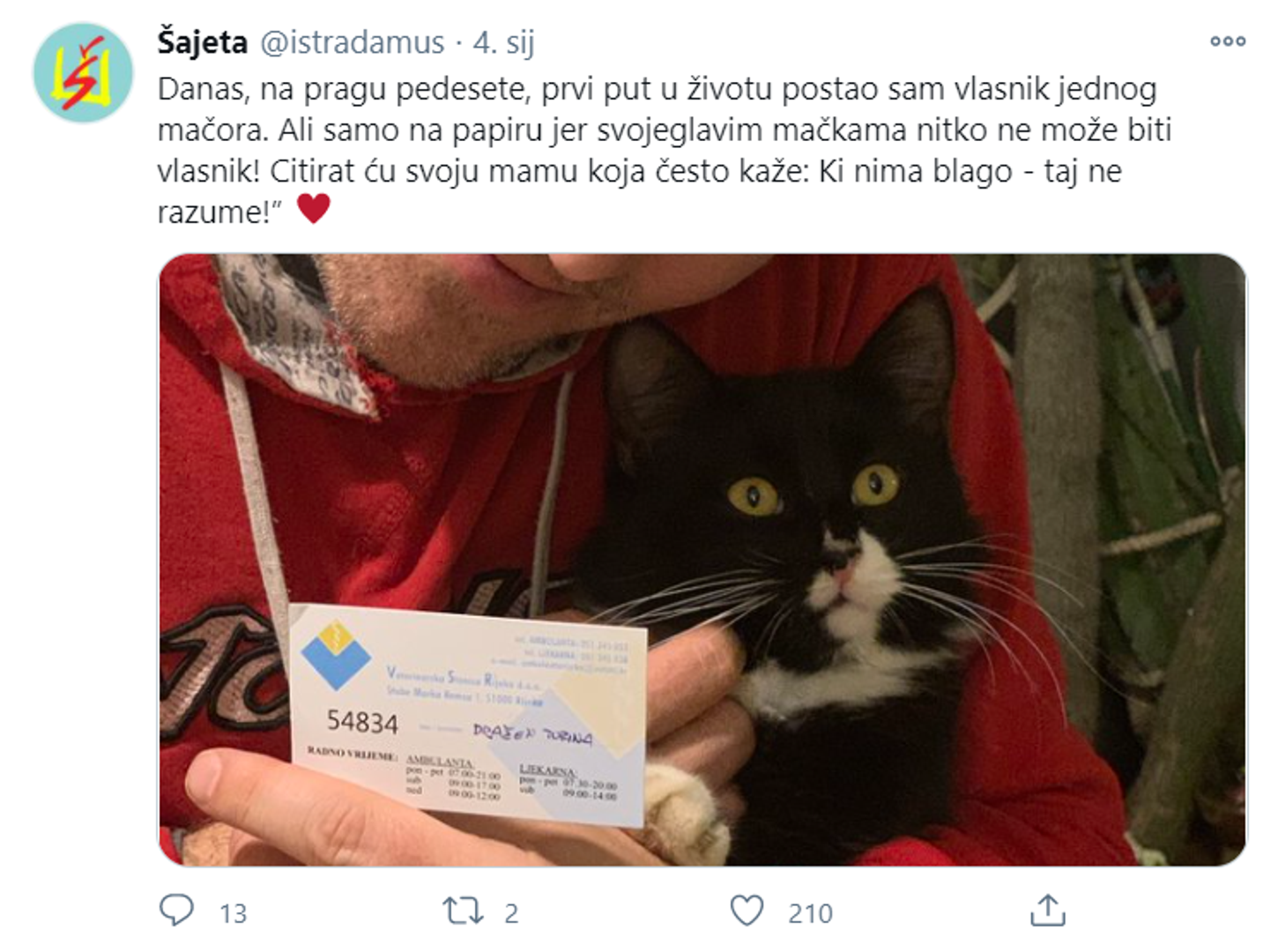Image resolution: width=1278 pixels, height=952 pixels.
Task: Click the quoted line Ki nima blago
Action: click(970, 171)
